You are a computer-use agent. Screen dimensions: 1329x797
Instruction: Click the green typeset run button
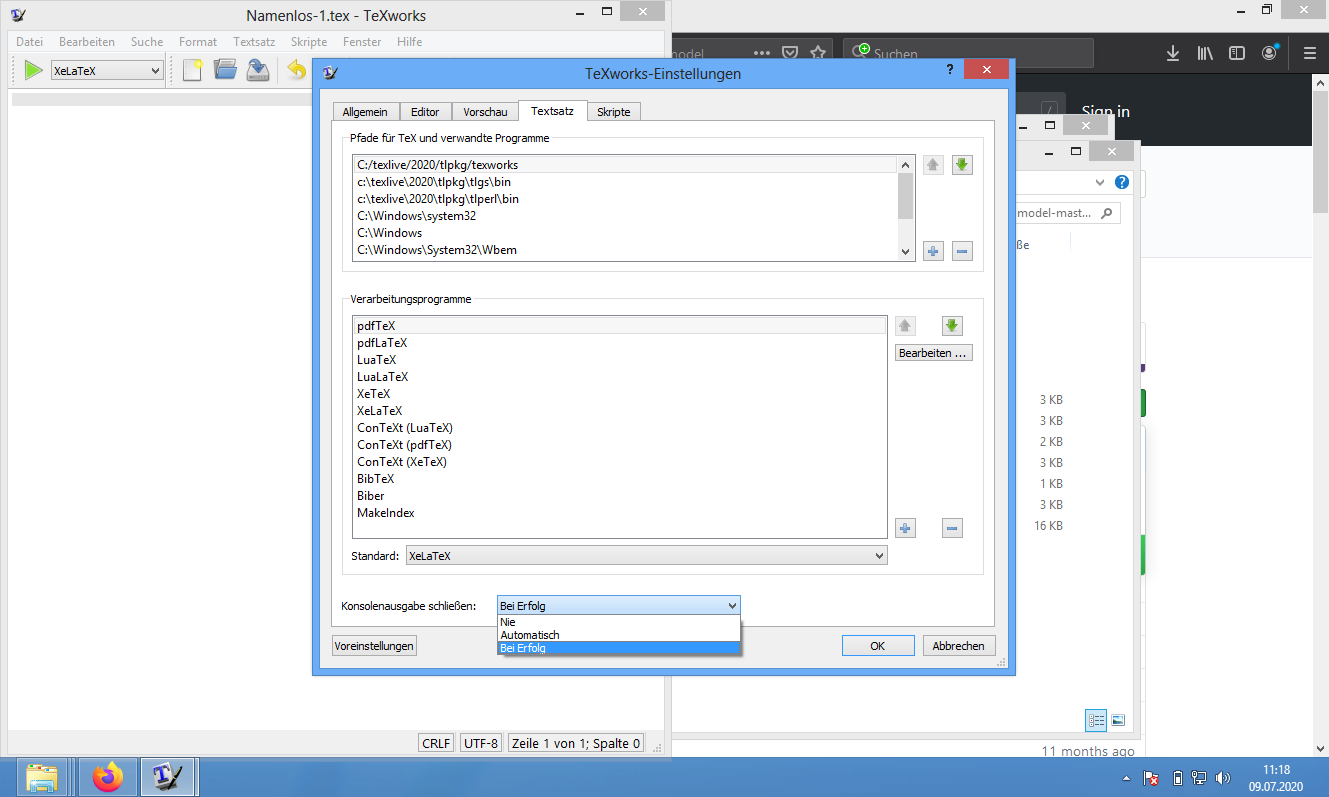pos(34,70)
